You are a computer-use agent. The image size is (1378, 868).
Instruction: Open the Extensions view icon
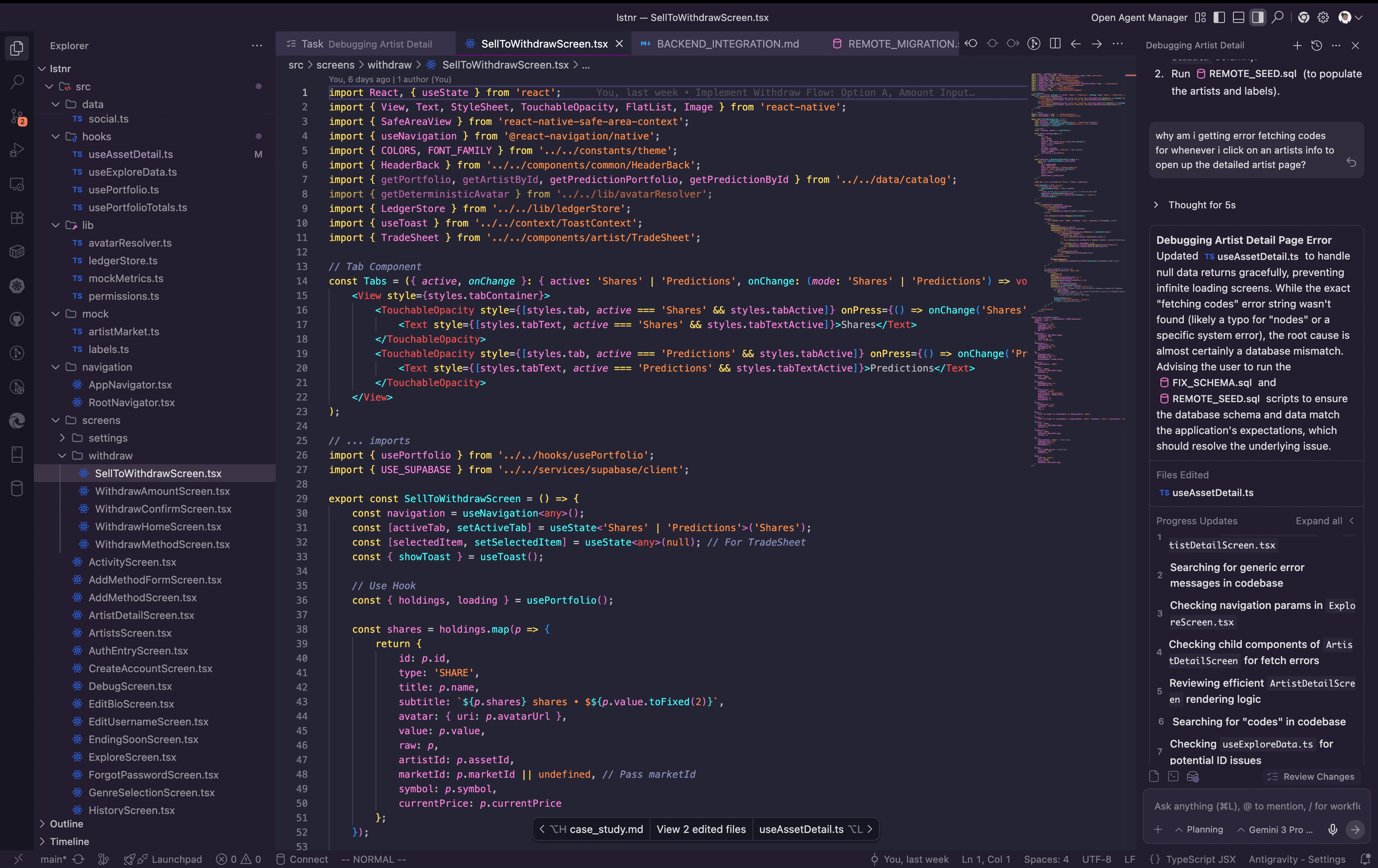17,218
